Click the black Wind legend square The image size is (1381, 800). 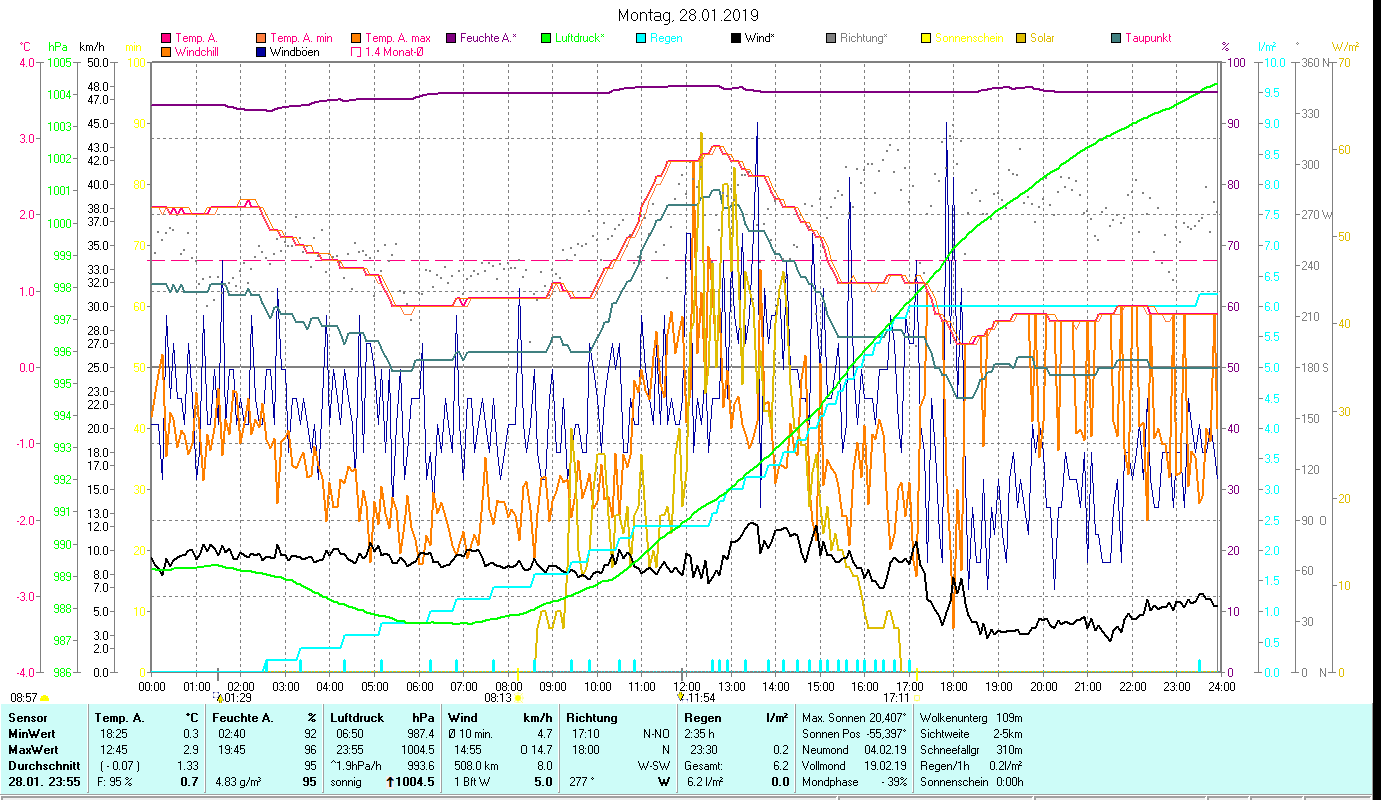click(736, 38)
